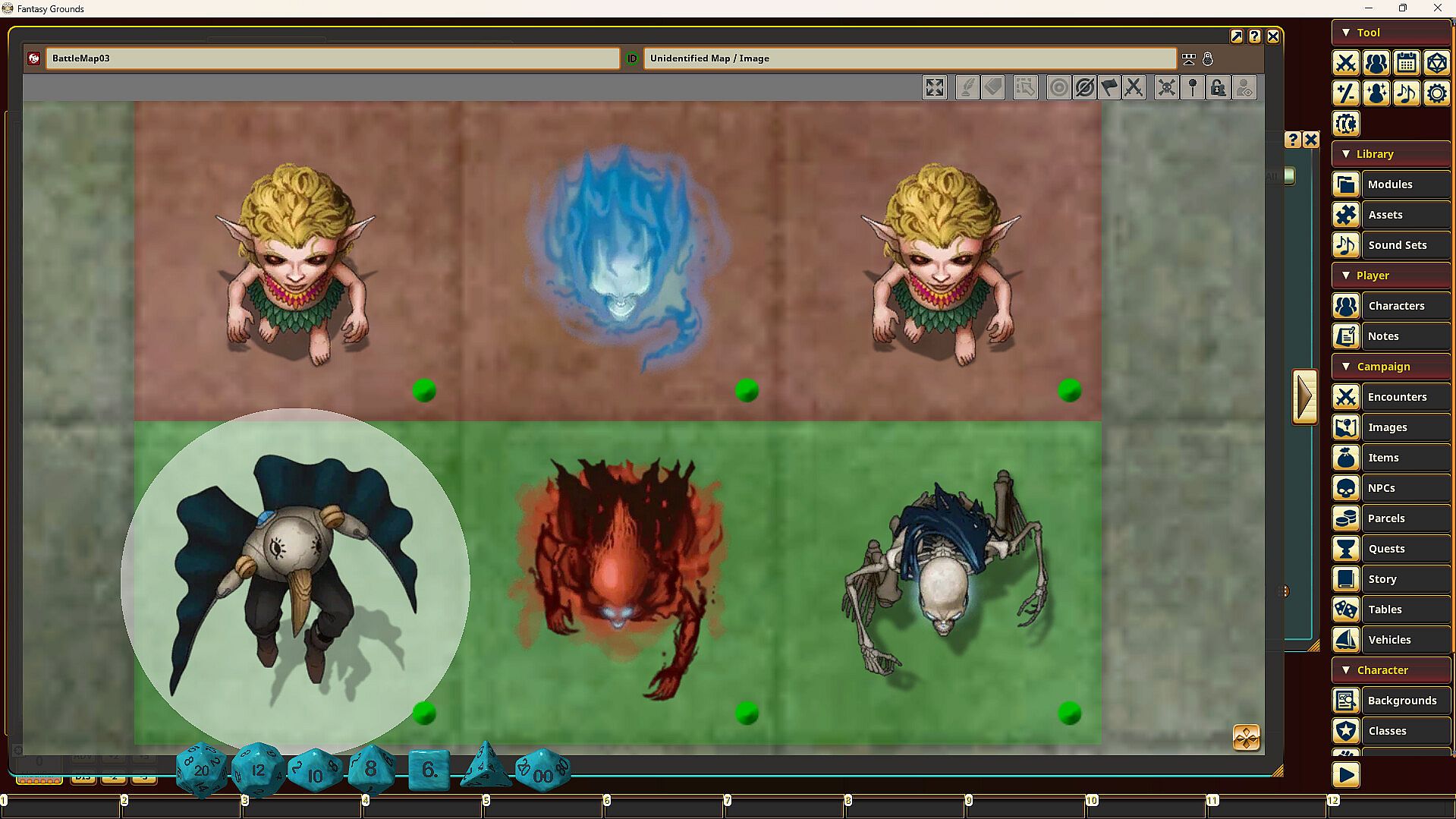Click the Assets puzzle-piece icon

point(1346,215)
